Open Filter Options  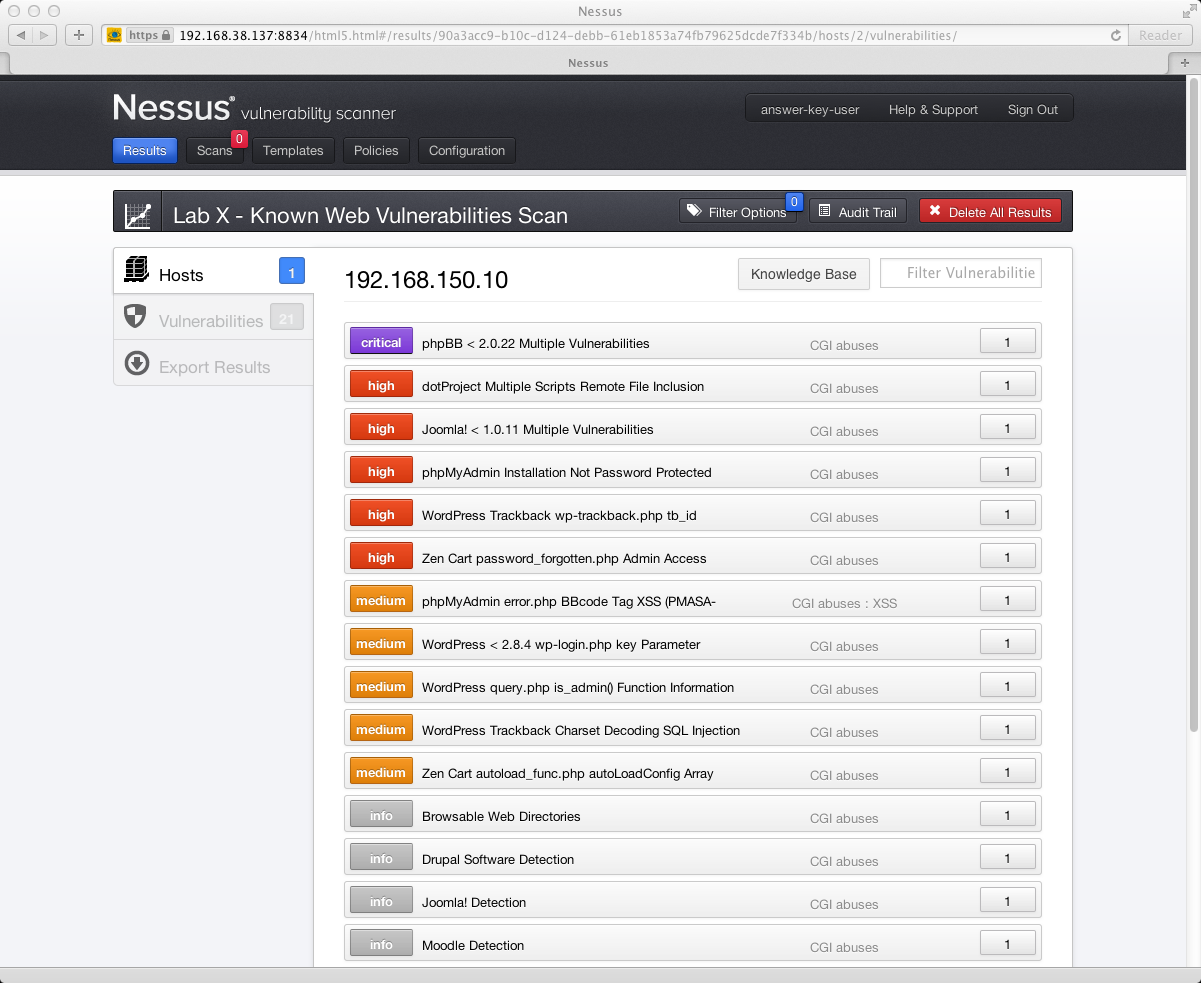(x=738, y=211)
